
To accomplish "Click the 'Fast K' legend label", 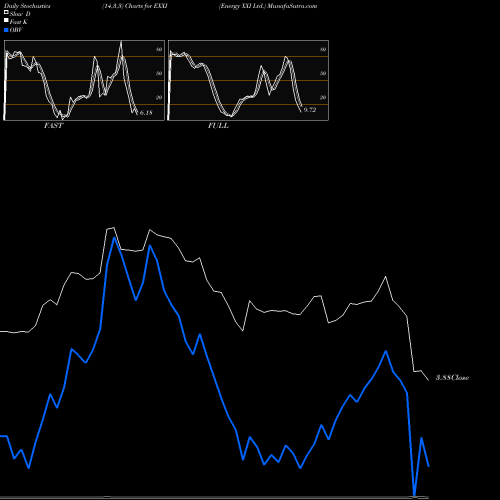I will coord(19,22).
